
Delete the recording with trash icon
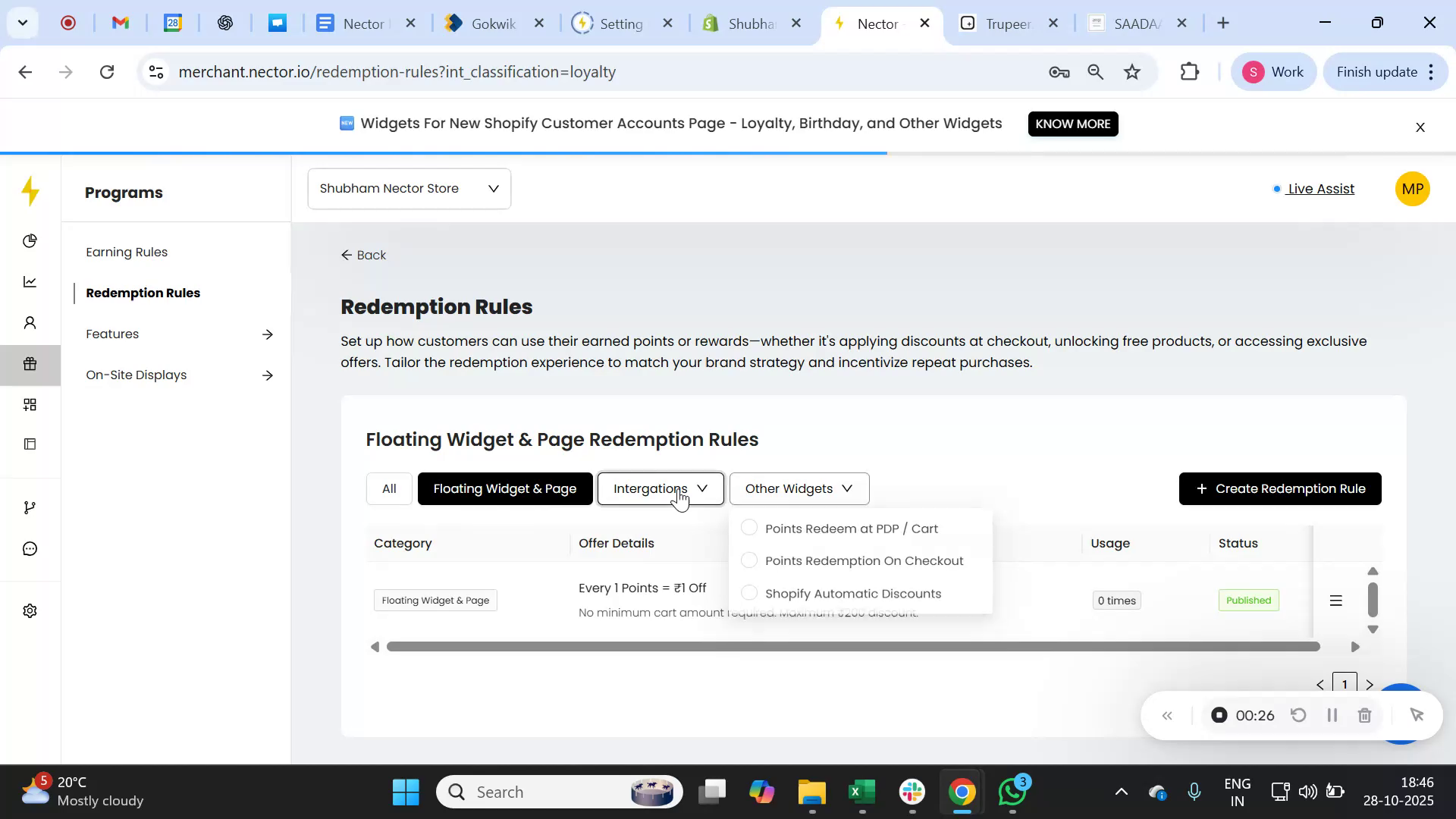coord(1364,715)
